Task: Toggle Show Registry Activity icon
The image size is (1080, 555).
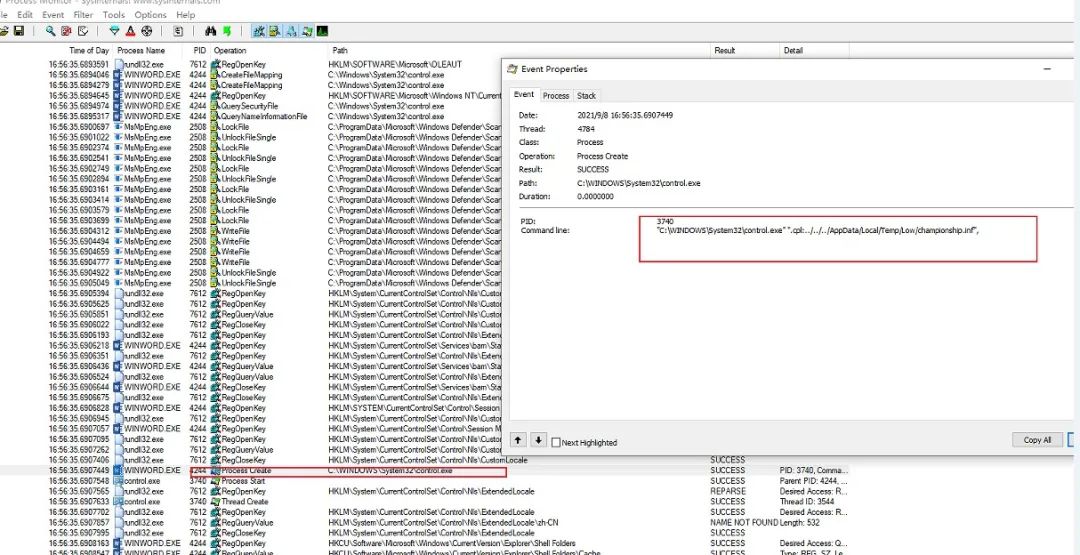Action: (259, 31)
